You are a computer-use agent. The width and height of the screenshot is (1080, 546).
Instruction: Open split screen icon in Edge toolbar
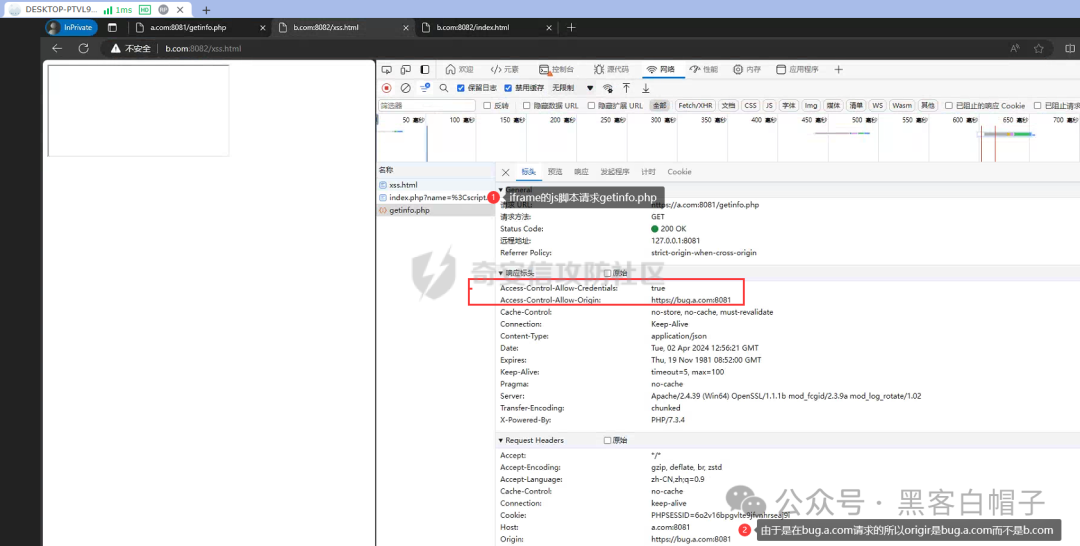pos(1070,48)
